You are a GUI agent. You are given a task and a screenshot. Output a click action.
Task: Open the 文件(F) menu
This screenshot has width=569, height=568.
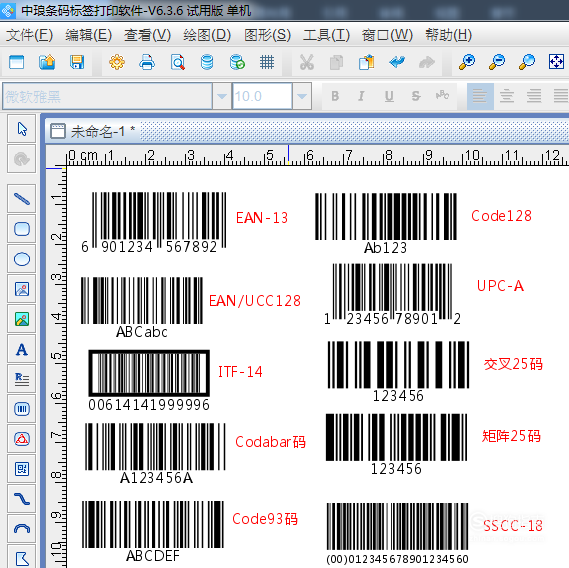pos(29,35)
